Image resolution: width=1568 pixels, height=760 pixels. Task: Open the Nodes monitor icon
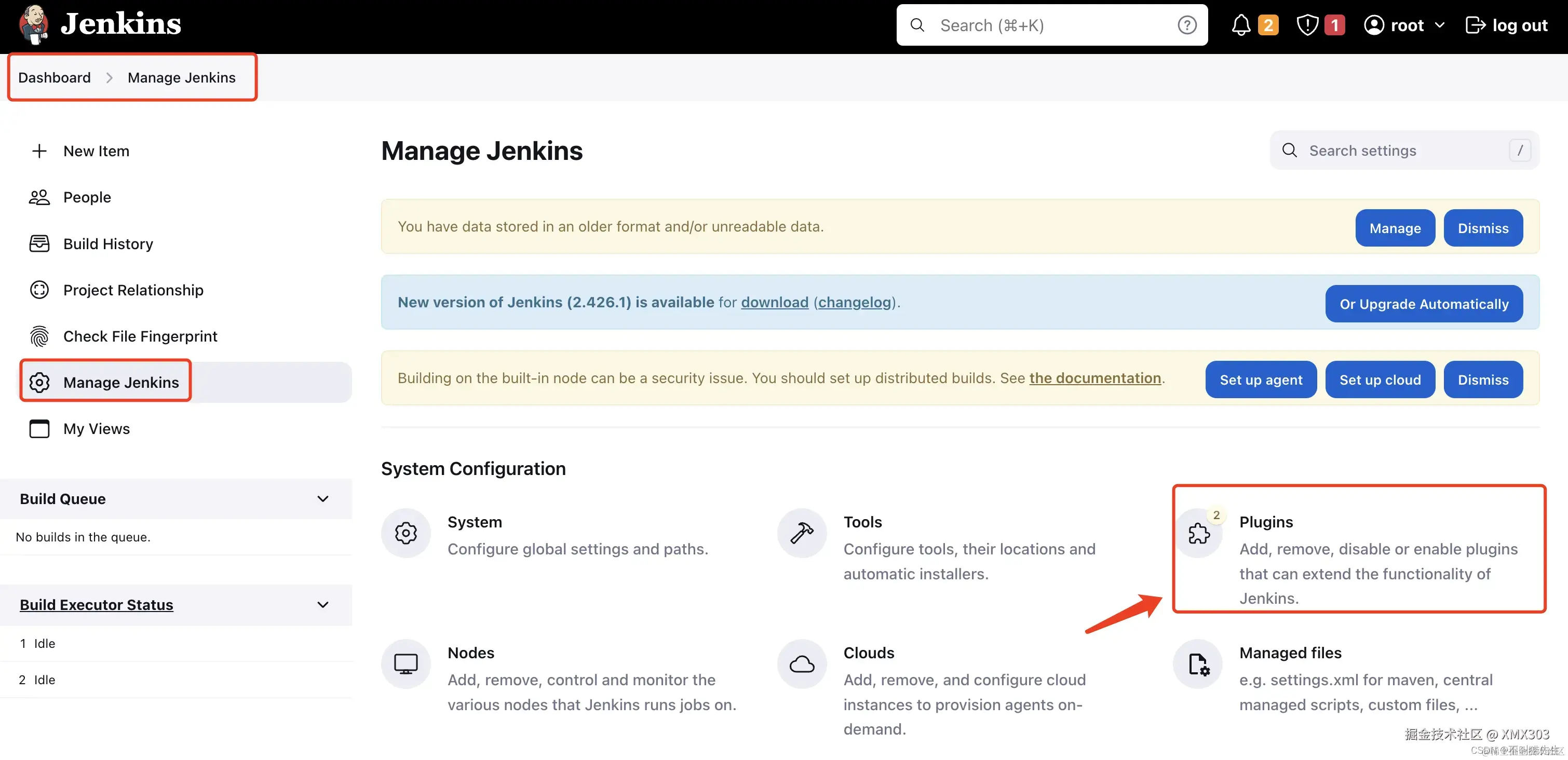click(405, 664)
